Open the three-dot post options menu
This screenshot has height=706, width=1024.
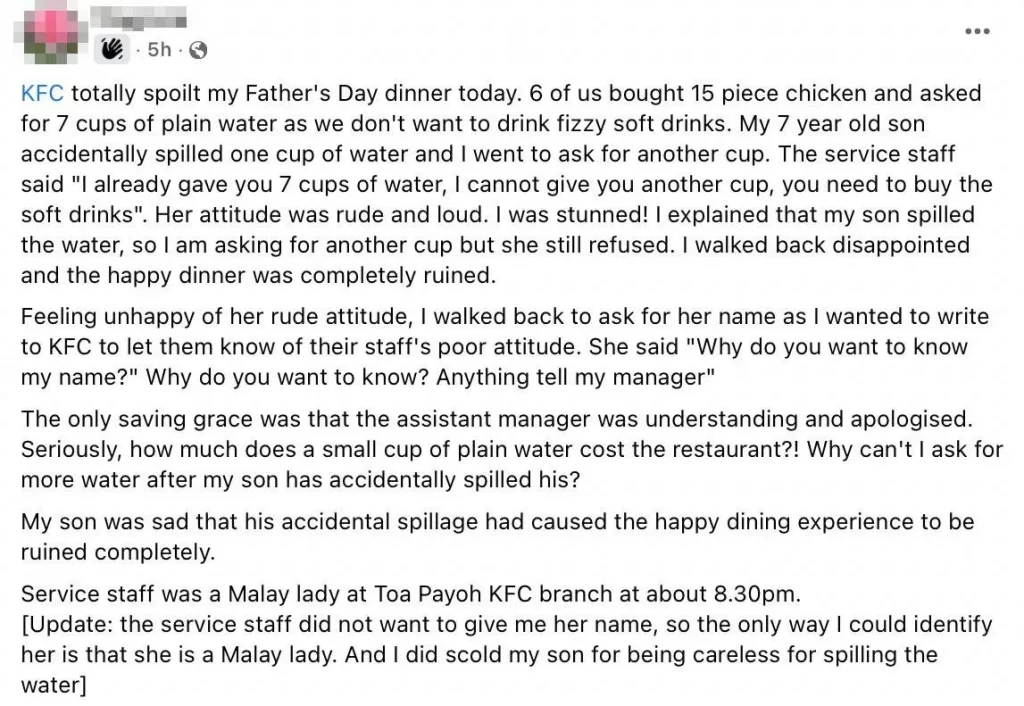977,31
